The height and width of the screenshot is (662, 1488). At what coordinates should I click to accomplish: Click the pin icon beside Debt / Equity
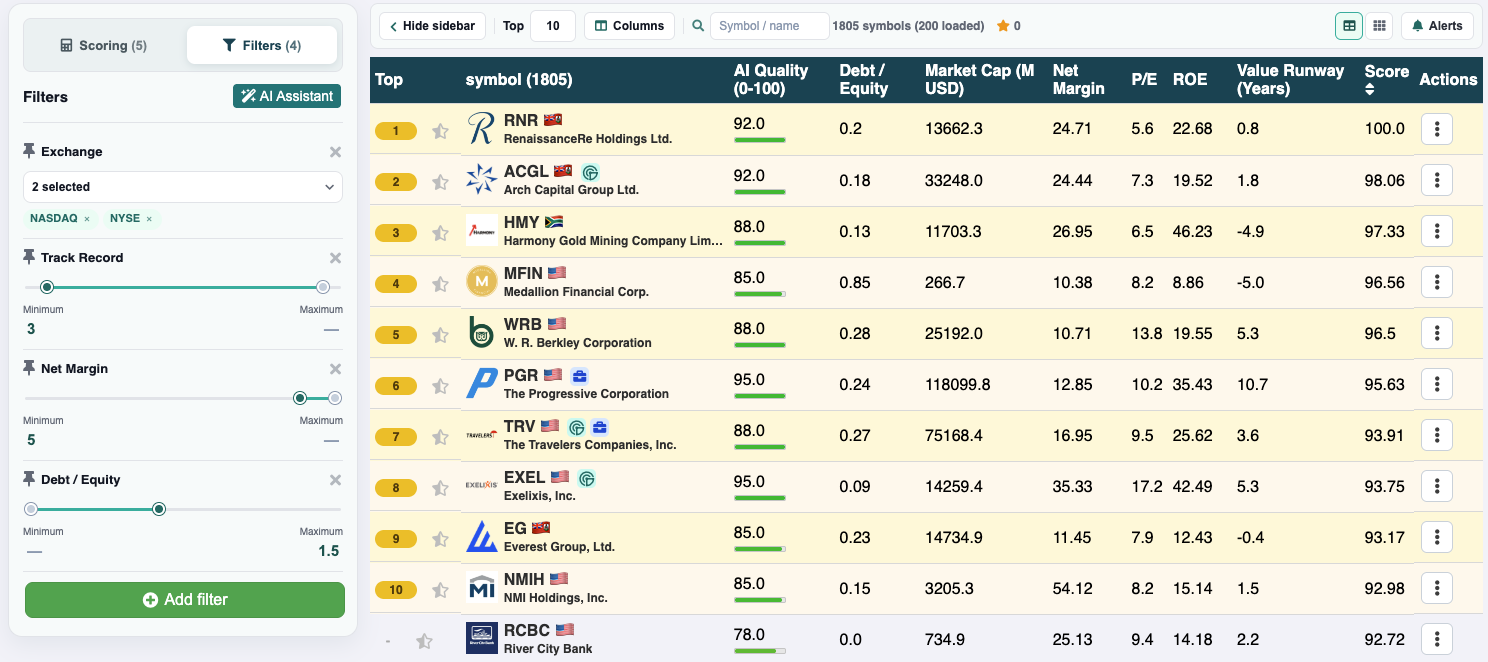29,479
